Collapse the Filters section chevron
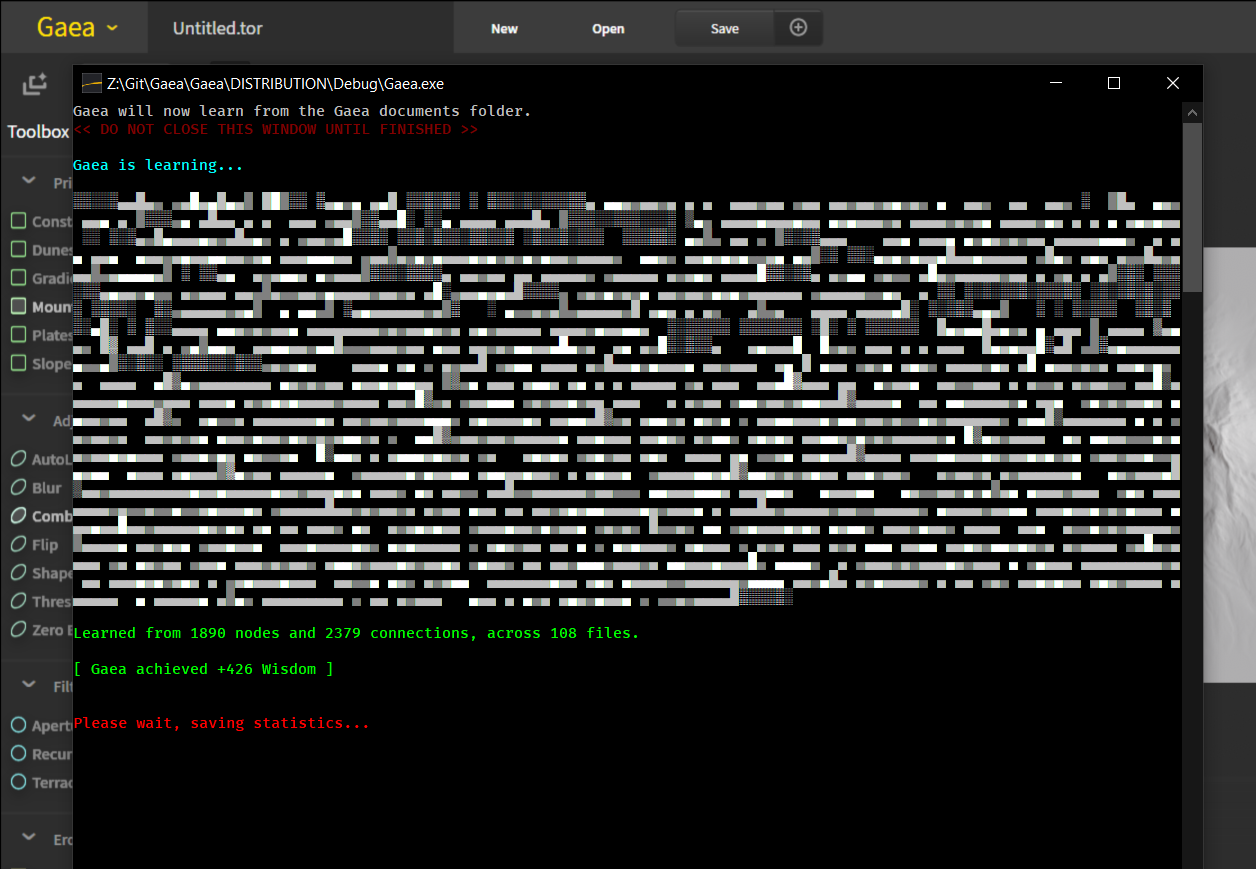Image resolution: width=1256 pixels, height=869 pixels. point(30,685)
